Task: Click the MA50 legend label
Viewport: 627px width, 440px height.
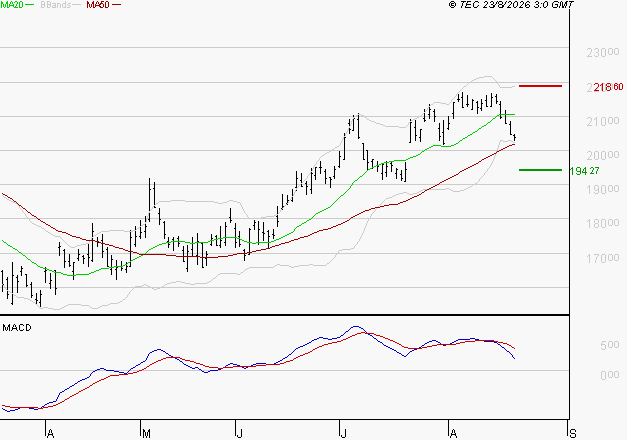Action: click(x=98, y=5)
